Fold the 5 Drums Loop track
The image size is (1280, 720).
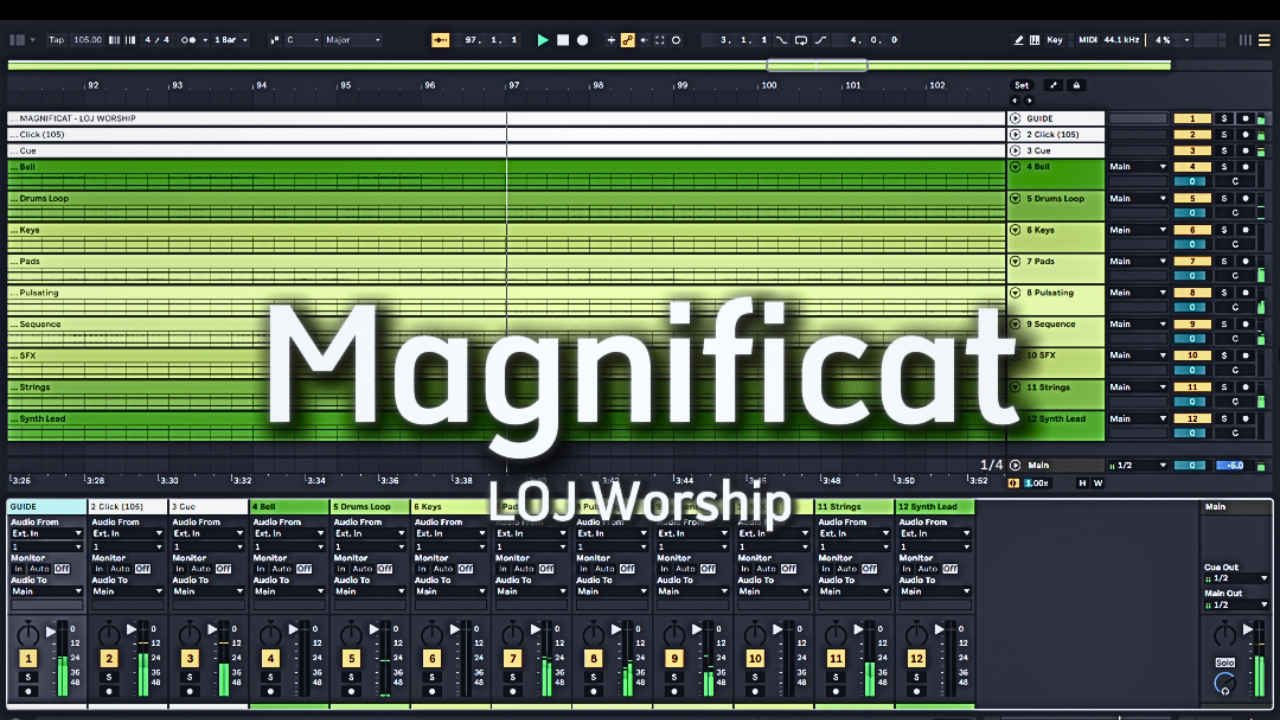[1015, 198]
